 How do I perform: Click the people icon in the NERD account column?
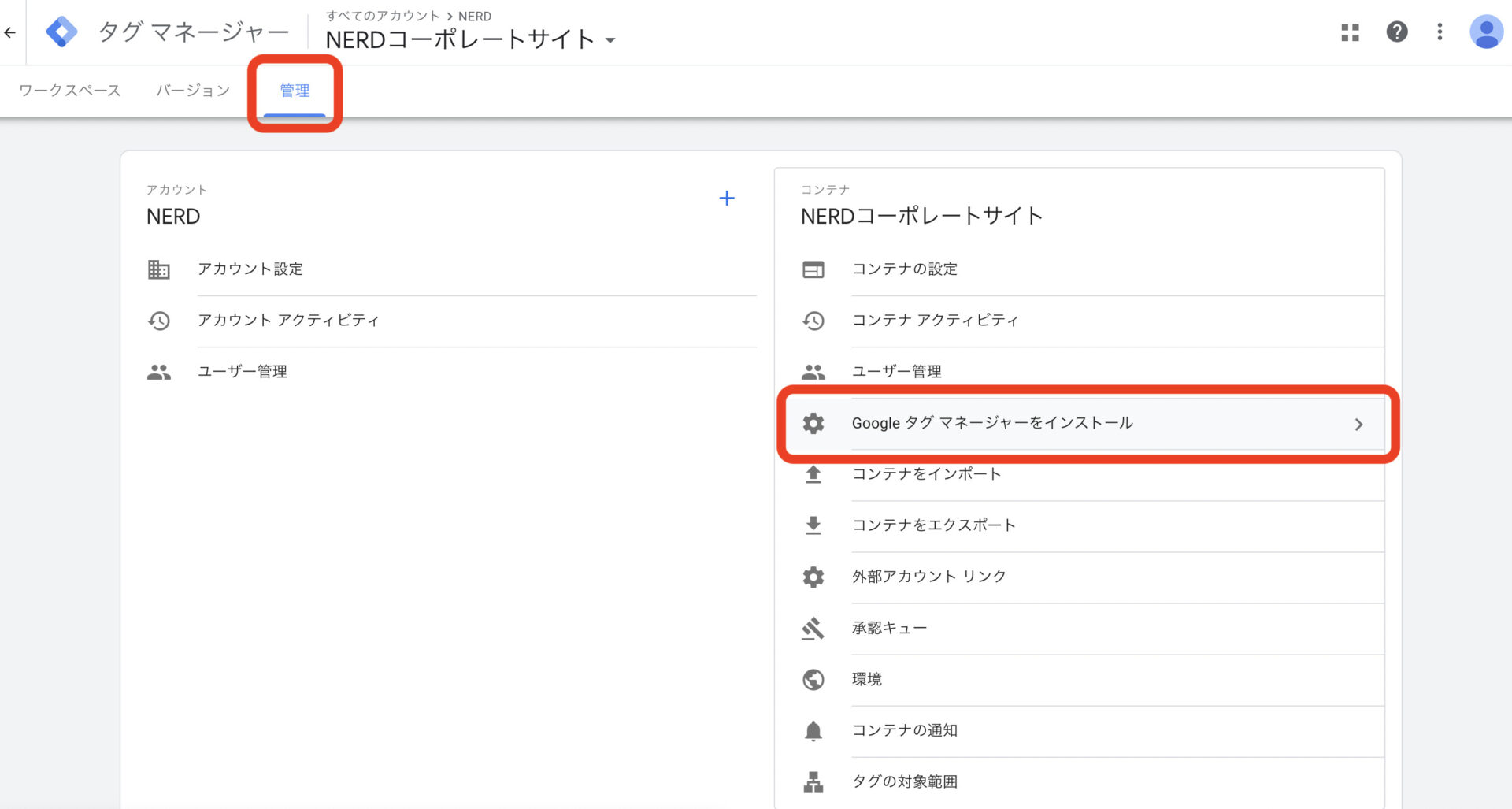point(159,372)
